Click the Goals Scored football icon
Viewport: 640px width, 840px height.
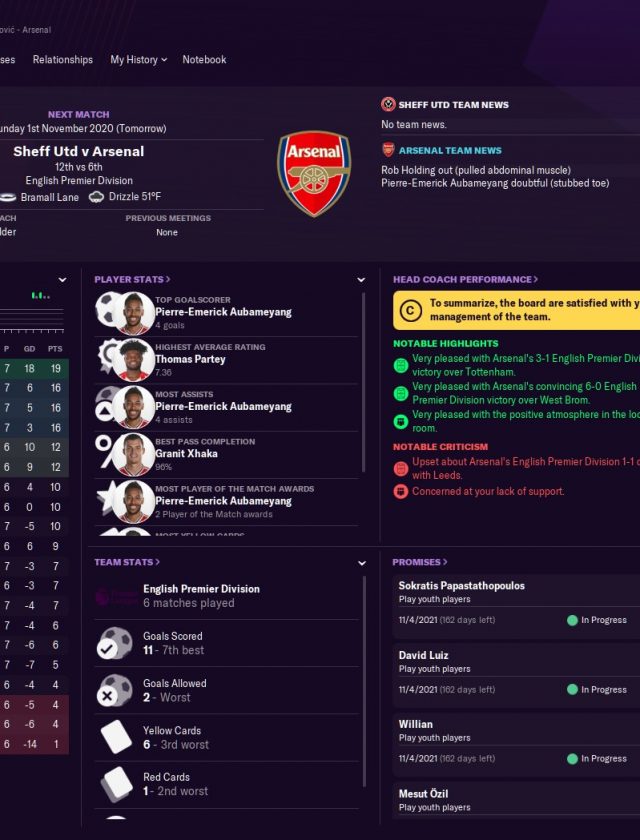click(x=114, y=643)
